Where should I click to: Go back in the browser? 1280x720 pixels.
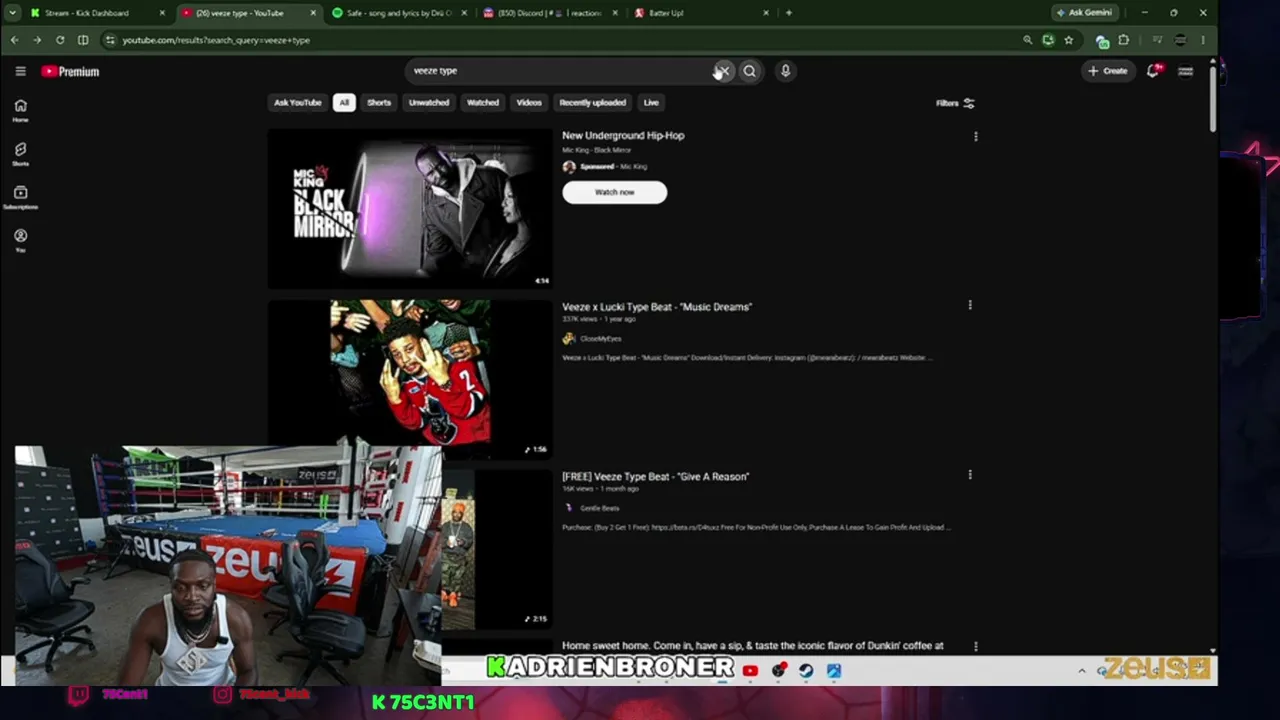point(14,40)
